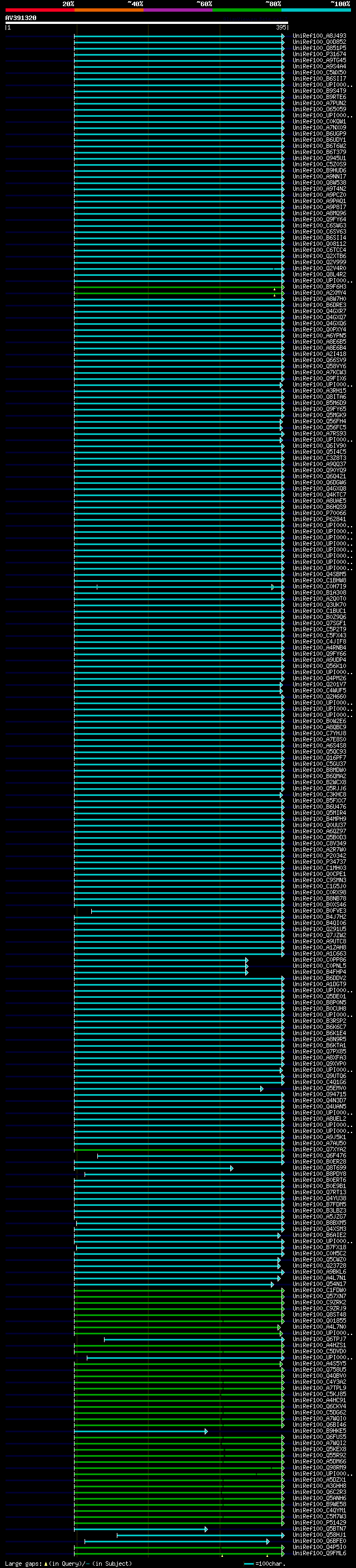The image size is (356, 1568).
Task: Select hit label UniRef100_Q23728
Action: pos(319,1266)
